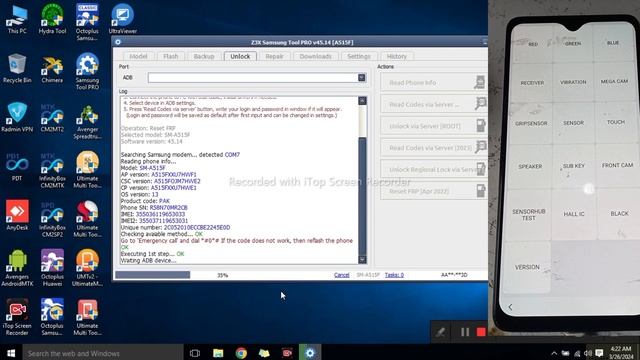Open the History tab
The image size is (640, 360).
(397, 56)
